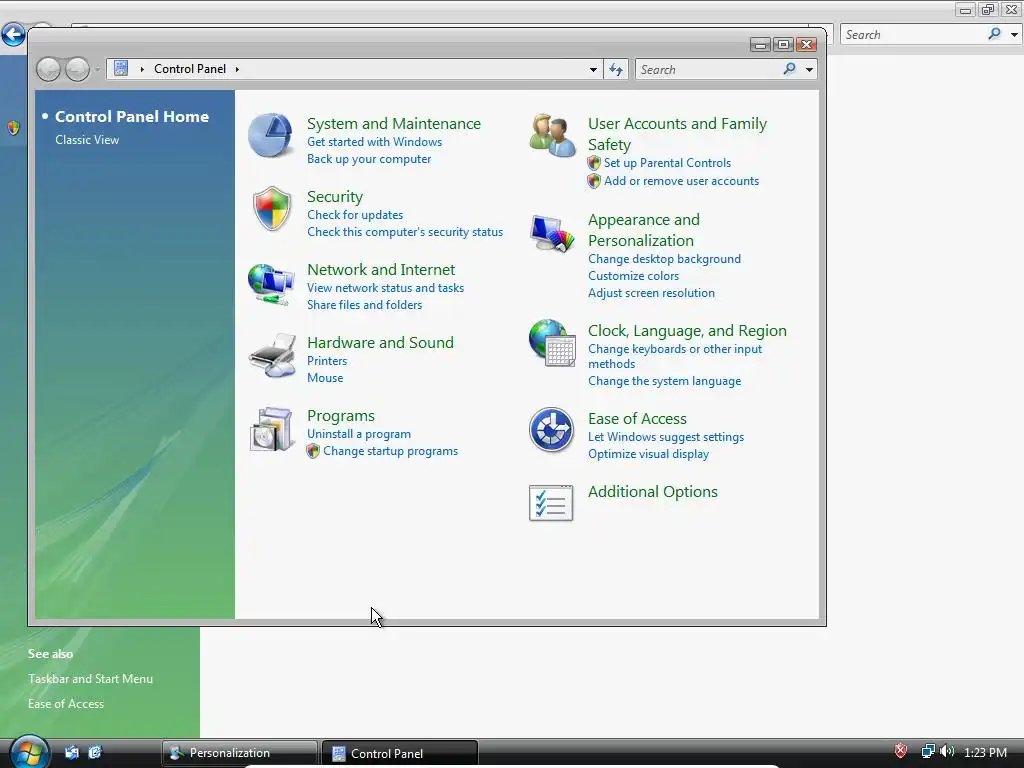The width and height of the screenshot is (1024, 768).
Task: Click the show desktop quick launch icon
Action: [72, 752]
